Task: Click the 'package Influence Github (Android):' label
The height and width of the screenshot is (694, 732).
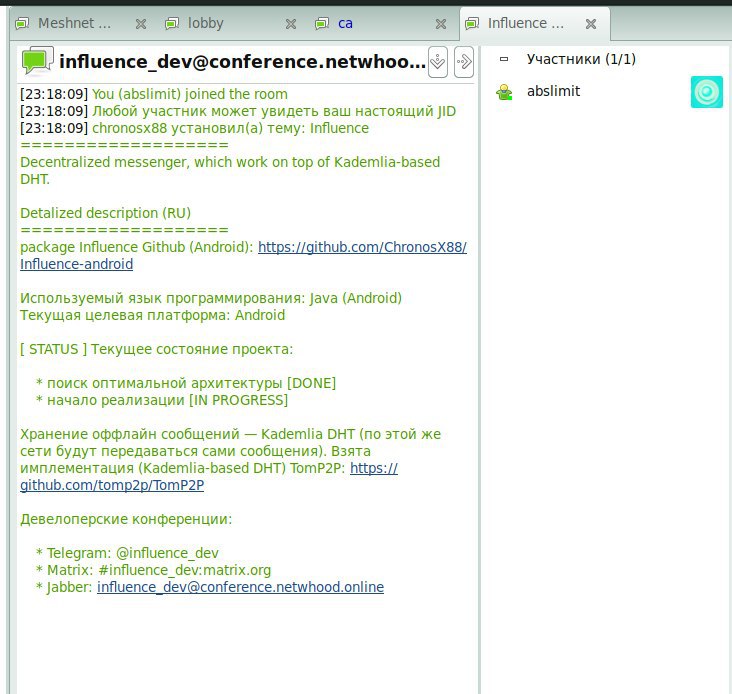Action: pyautogui.click(x=137, y=247)
